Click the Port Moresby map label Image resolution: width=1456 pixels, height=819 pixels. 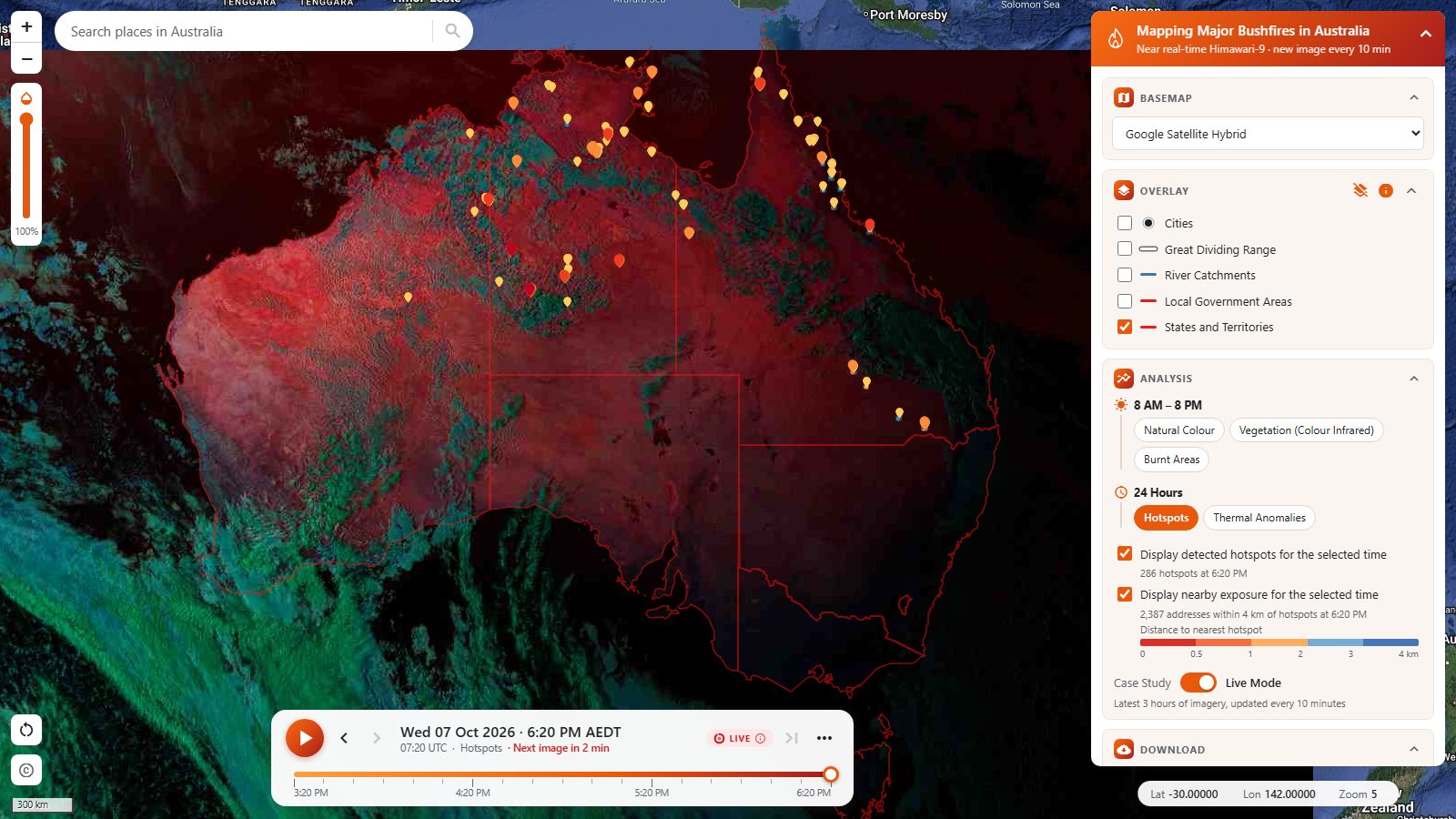[x=908, y=15]
